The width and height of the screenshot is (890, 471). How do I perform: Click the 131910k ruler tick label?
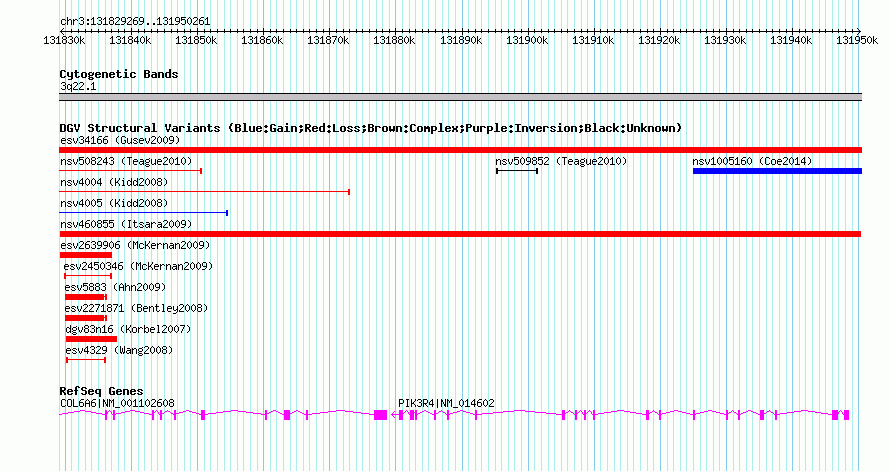pos(593,40)
